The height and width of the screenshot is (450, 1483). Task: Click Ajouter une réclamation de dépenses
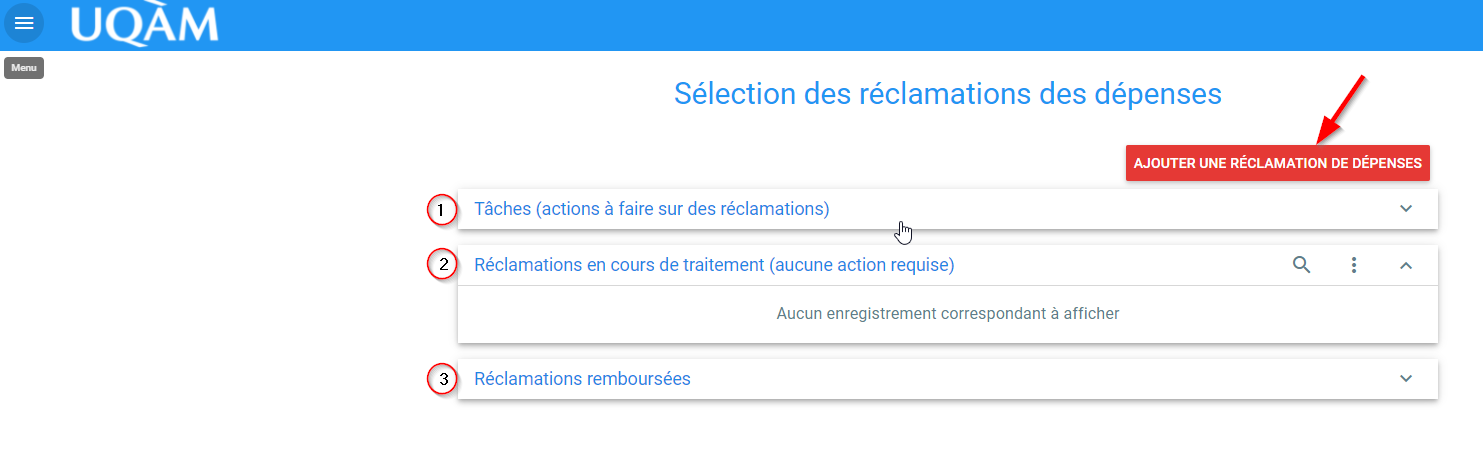pos(1278,163)
